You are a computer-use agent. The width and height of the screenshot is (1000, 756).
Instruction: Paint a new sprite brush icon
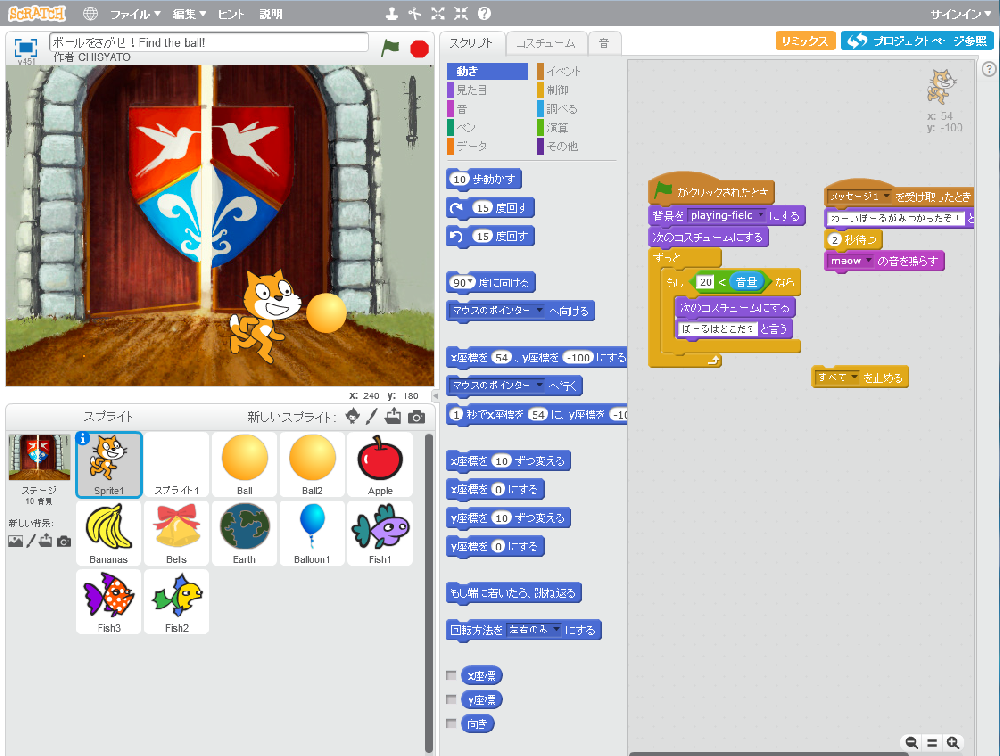[x=372, y=417]
